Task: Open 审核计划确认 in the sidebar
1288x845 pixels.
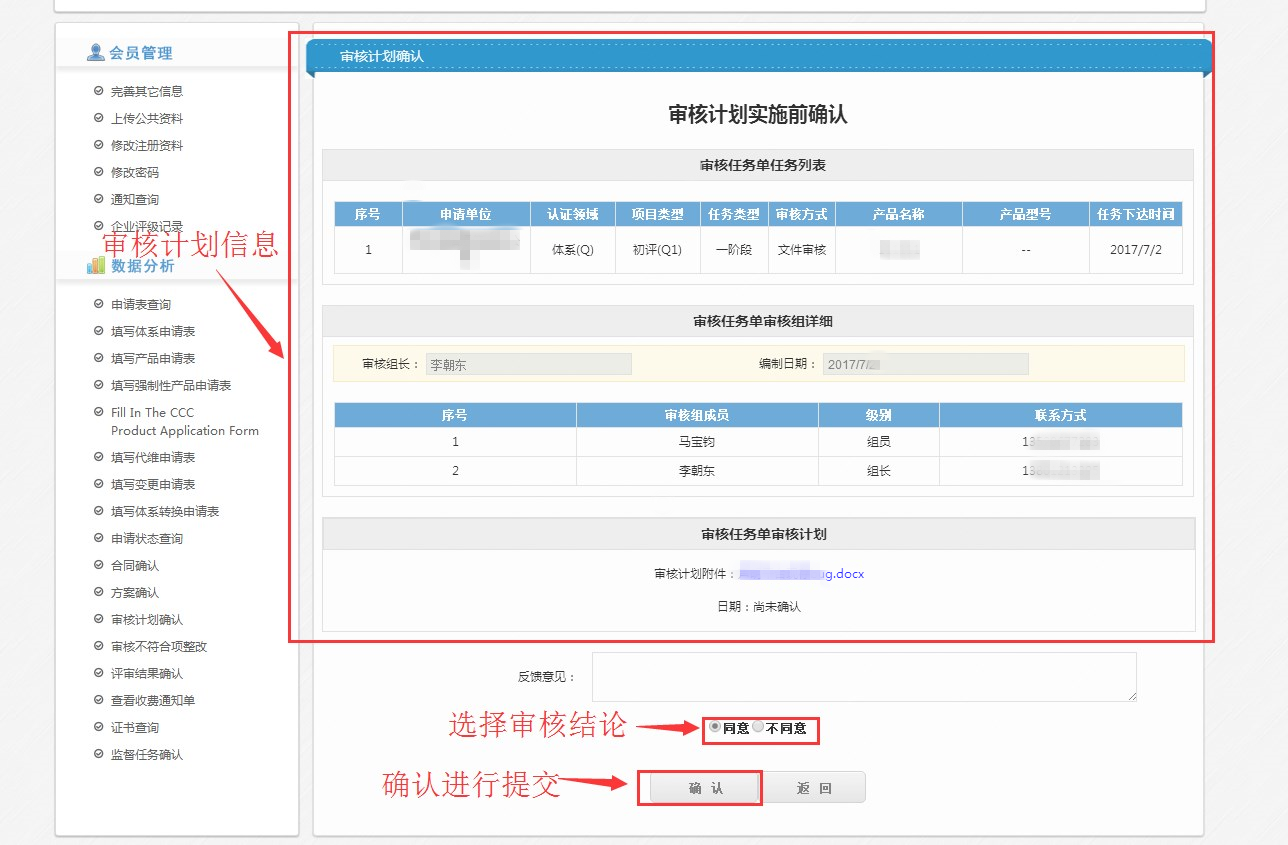Action: [x=146, y=620]
